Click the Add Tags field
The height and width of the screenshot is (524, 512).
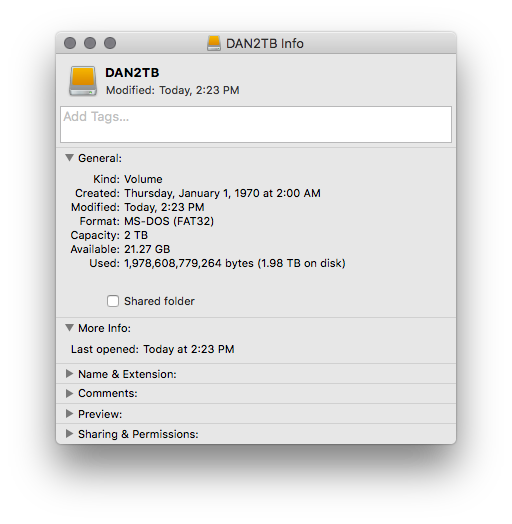tap(256, 125)
